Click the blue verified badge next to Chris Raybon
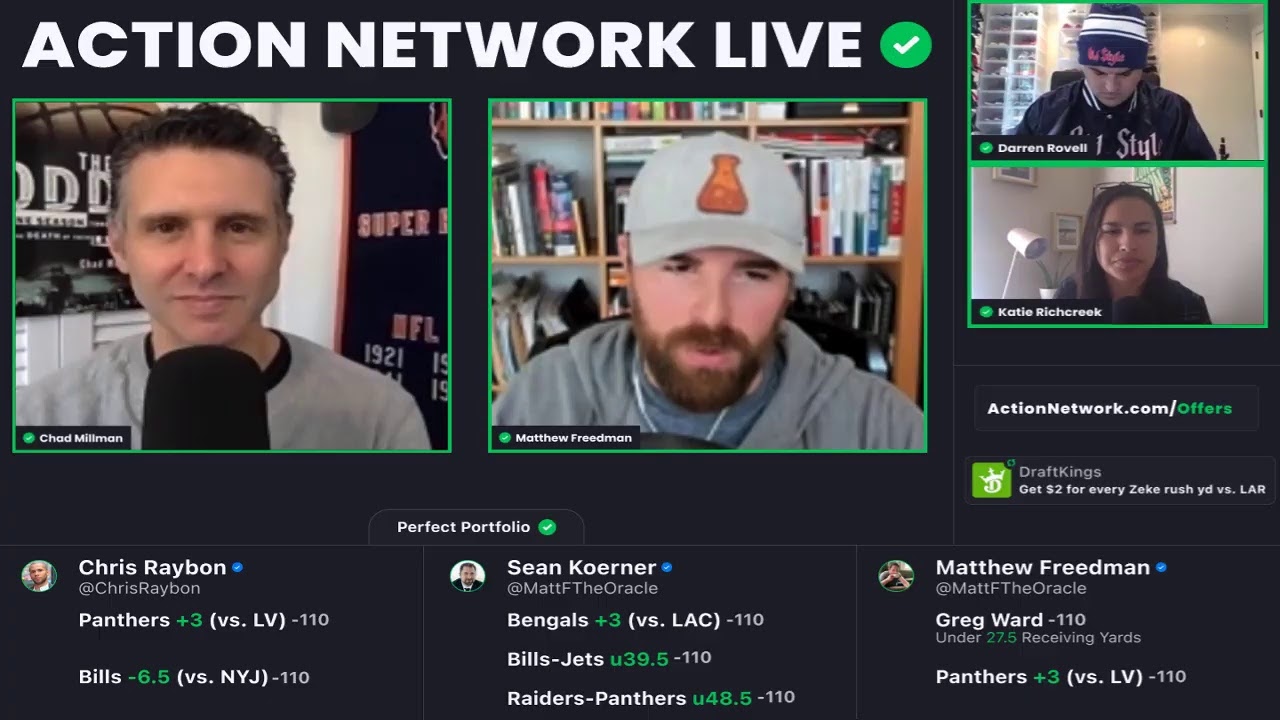1280x720 pixels. [237, 567]
